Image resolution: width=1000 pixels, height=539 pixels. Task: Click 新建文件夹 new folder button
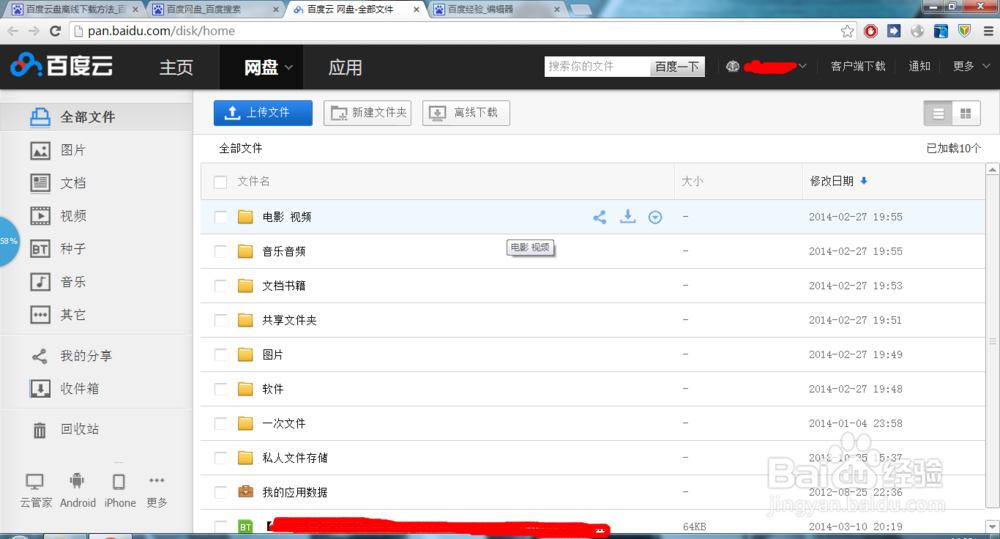[x=367, y=113]
